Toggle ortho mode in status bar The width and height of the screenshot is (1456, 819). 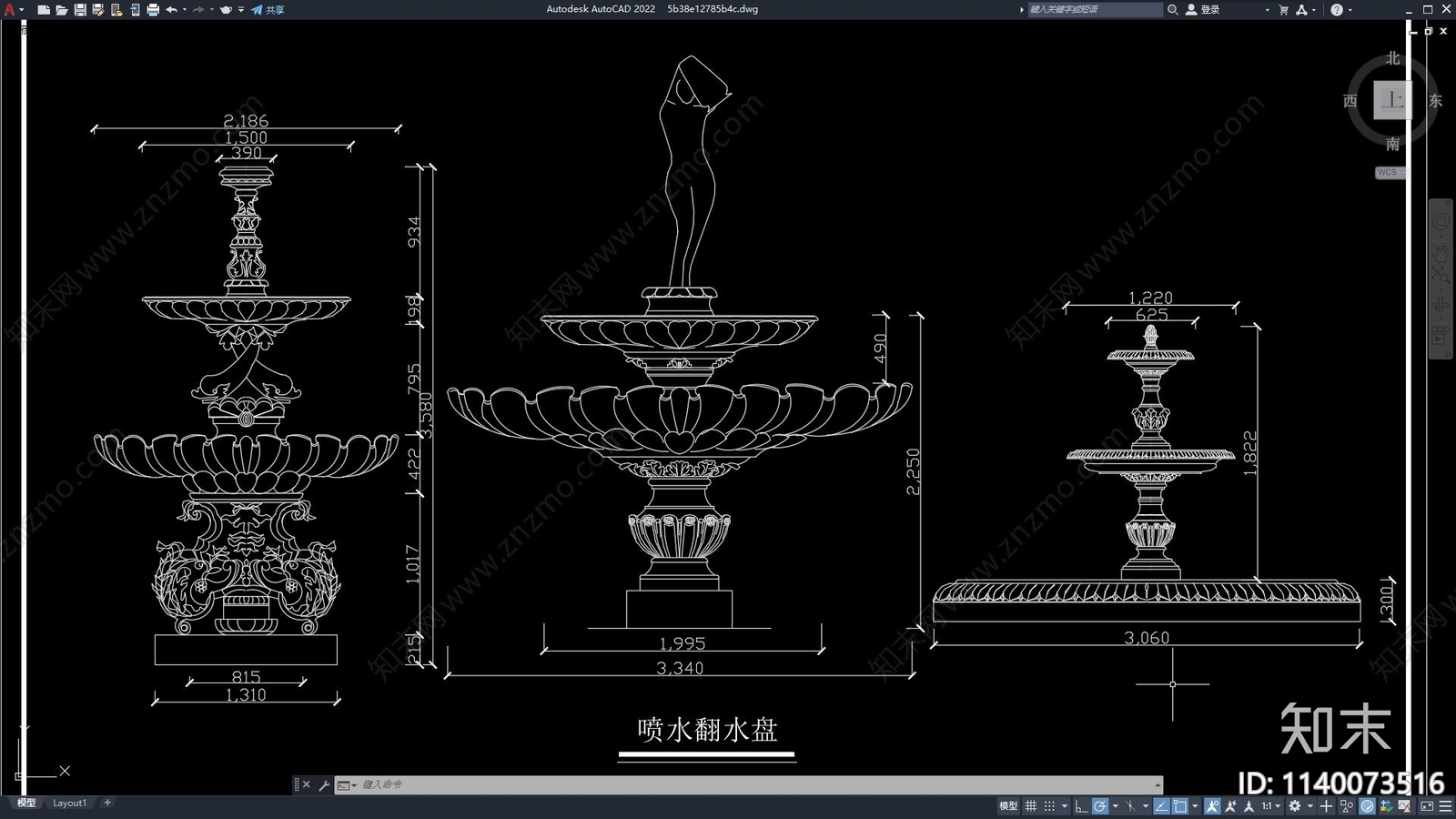(x=1081, y=806)
